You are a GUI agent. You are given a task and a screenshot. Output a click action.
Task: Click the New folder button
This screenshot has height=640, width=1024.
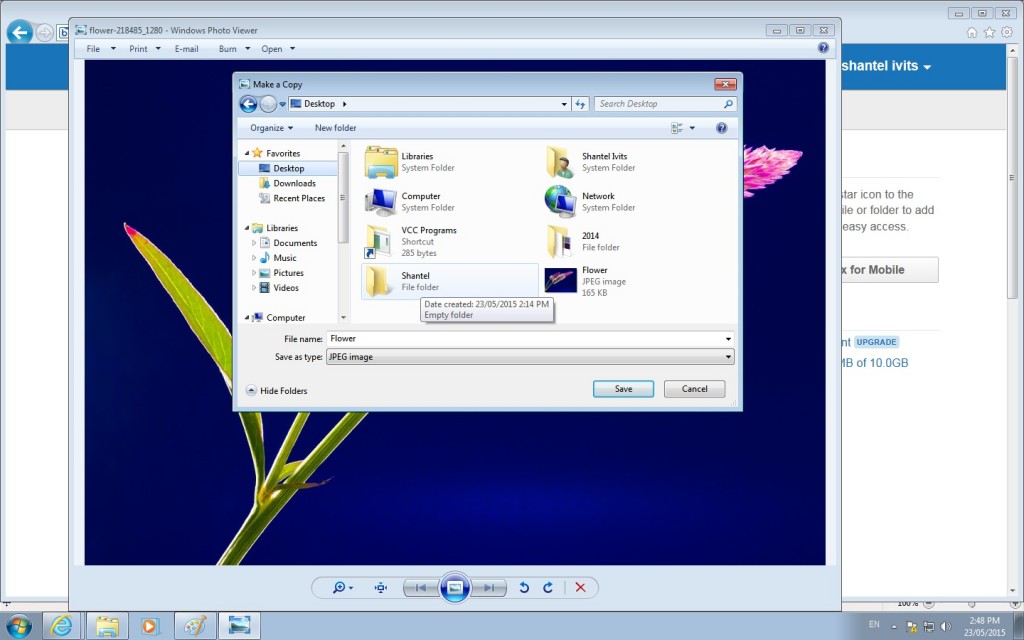tap(336, 128)
